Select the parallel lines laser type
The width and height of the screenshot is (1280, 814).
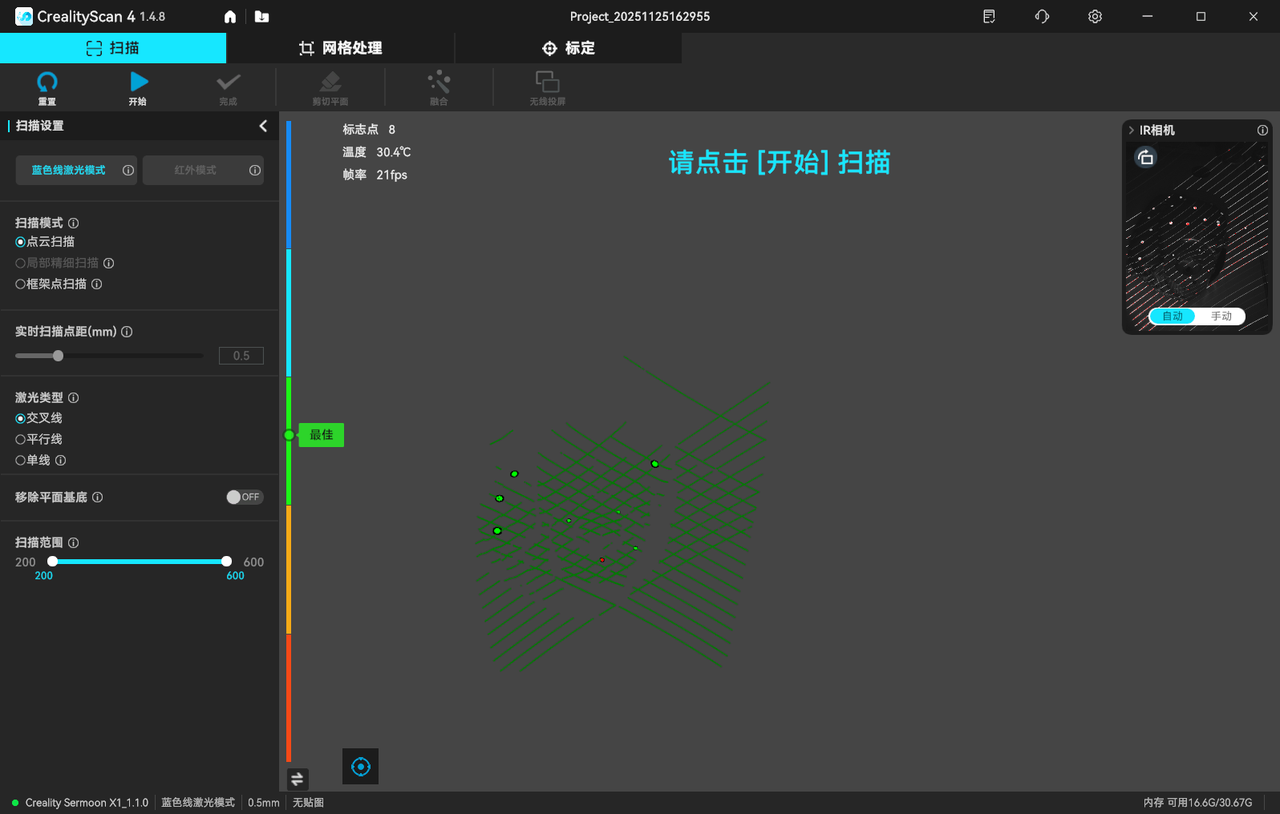(x=21, y=439)
